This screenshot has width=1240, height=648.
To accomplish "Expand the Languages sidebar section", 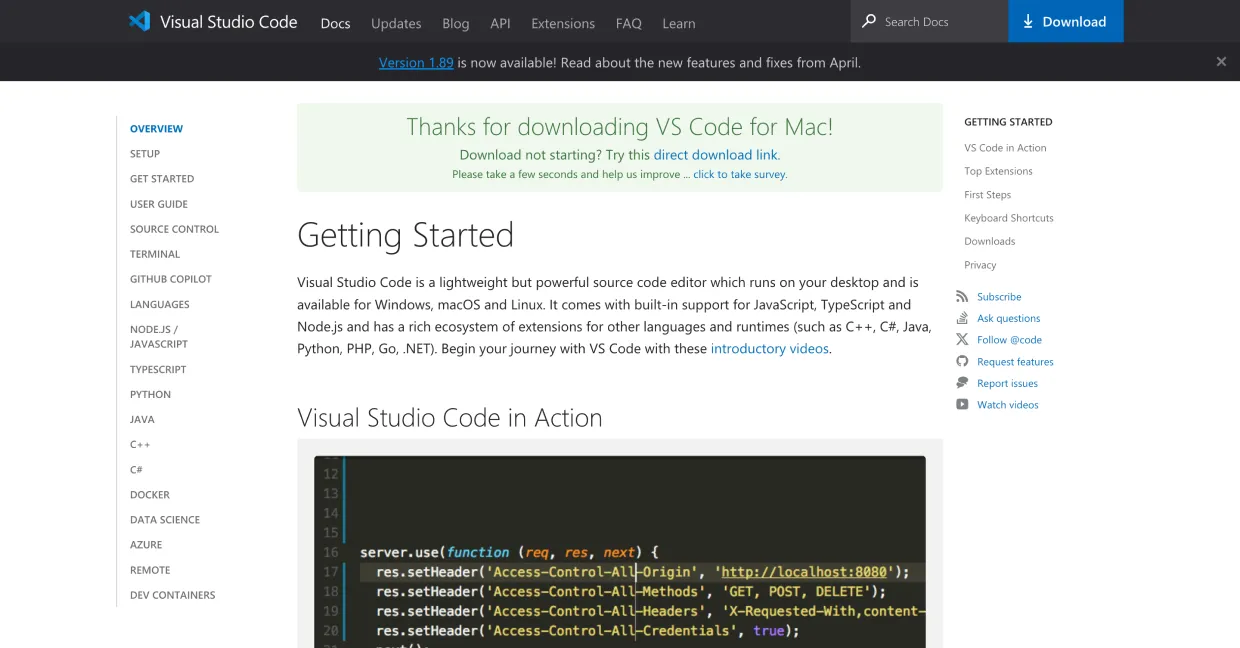I will [160, 304].
